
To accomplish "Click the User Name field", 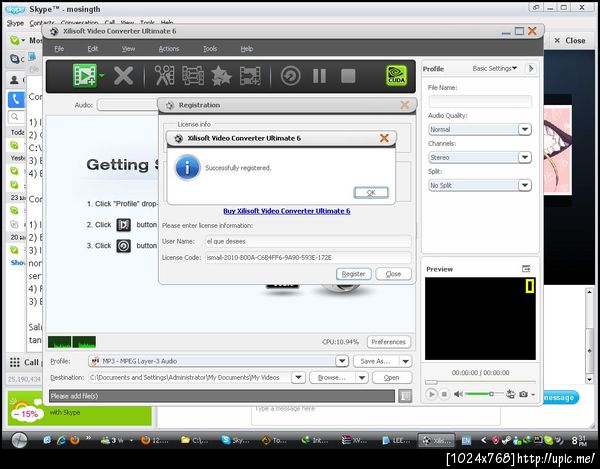I will pyautogui.click(x=308, y=241).
